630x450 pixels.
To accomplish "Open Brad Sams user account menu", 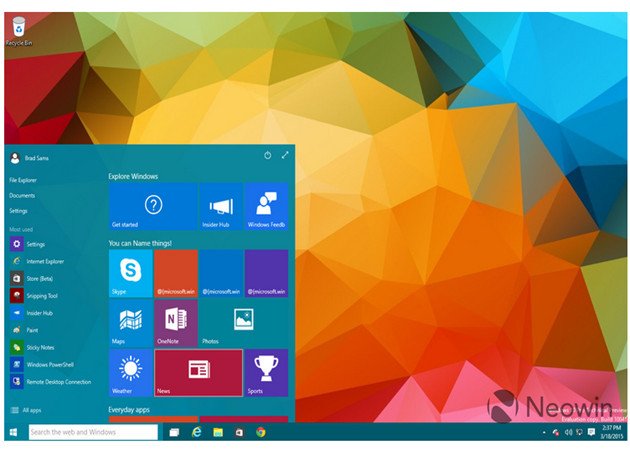I will [x=30, y=157].
